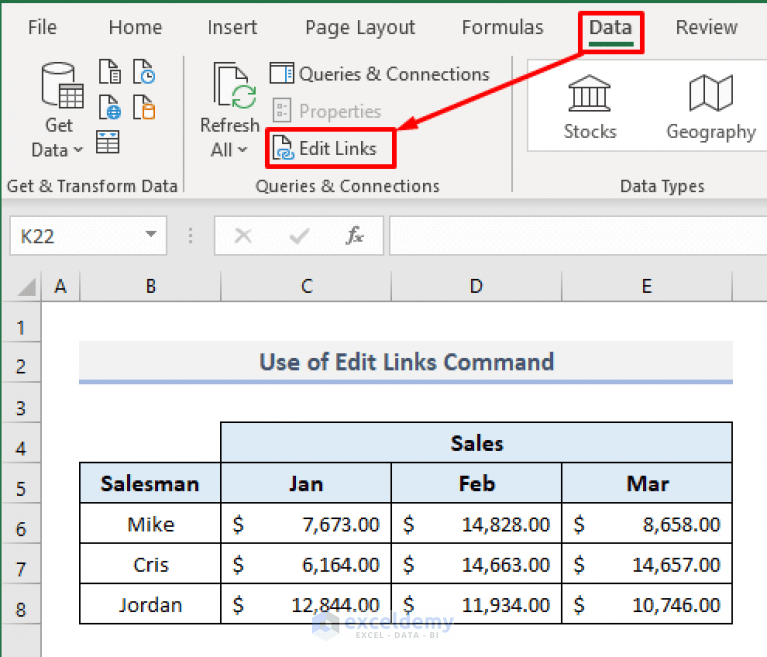Select the cell with 10,746.00

click(x=647, y=604)
